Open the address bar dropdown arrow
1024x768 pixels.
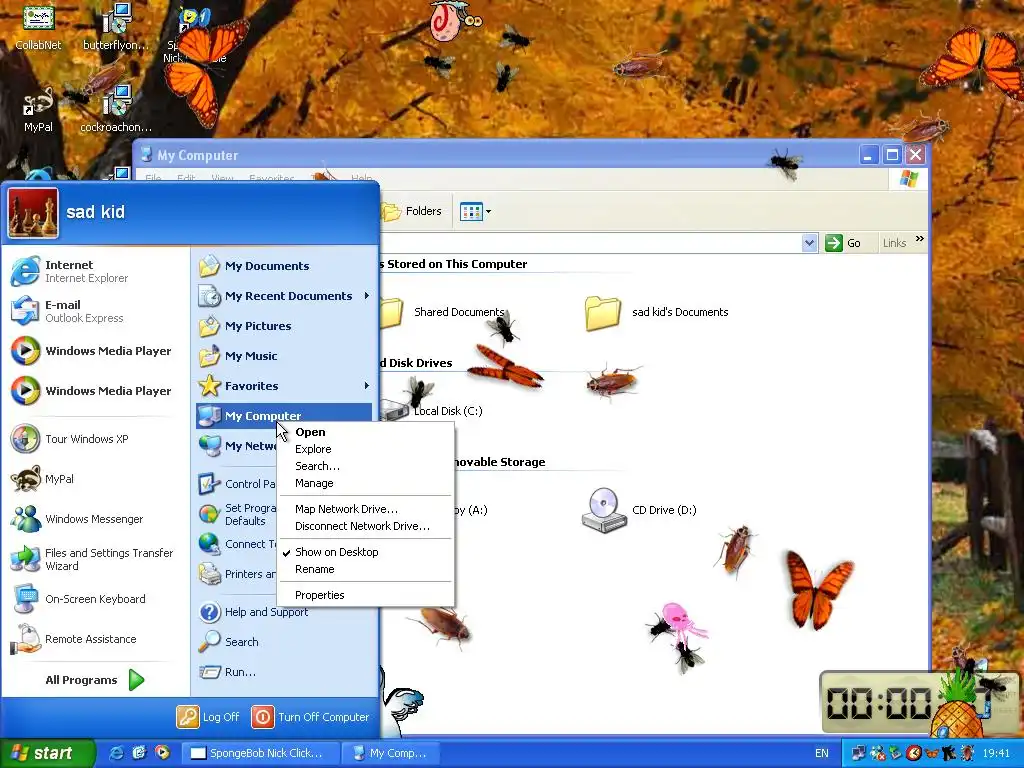tap(809, 243)
